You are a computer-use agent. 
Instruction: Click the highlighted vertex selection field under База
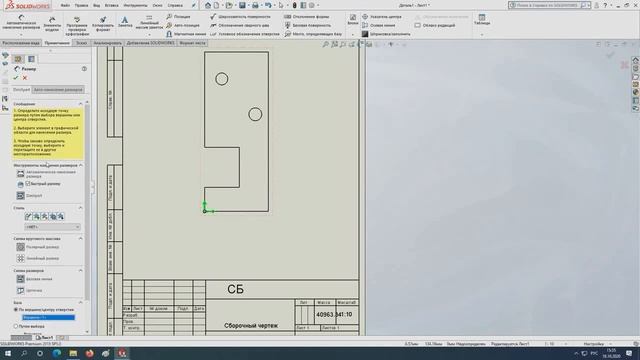[48, 318]
